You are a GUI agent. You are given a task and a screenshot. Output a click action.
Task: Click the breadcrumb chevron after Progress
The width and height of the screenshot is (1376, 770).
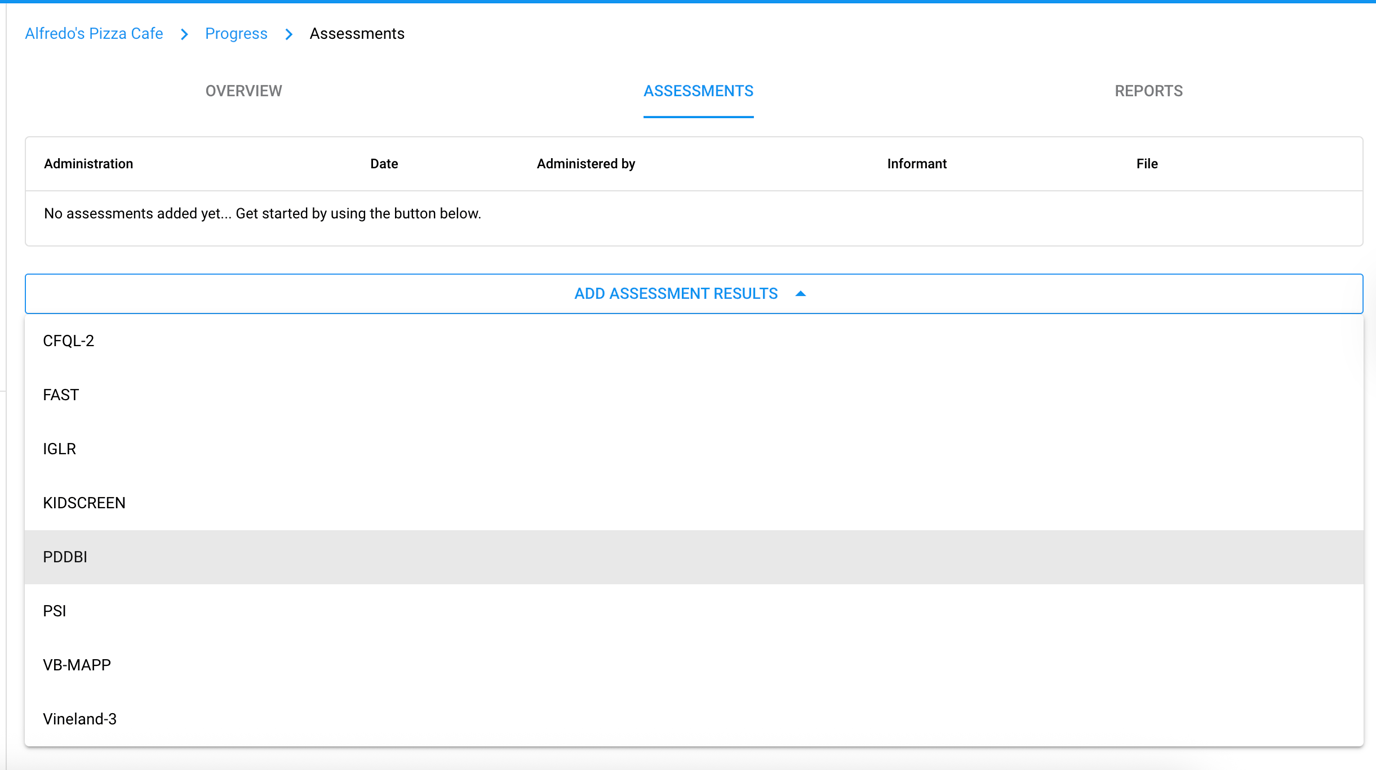point(288,33)
